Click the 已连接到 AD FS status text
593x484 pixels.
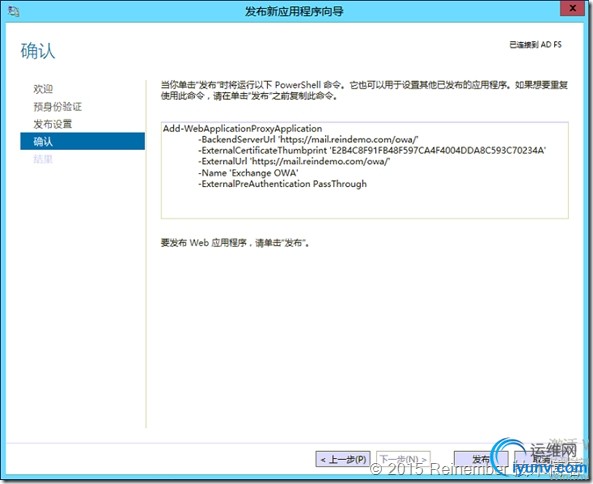535,45
